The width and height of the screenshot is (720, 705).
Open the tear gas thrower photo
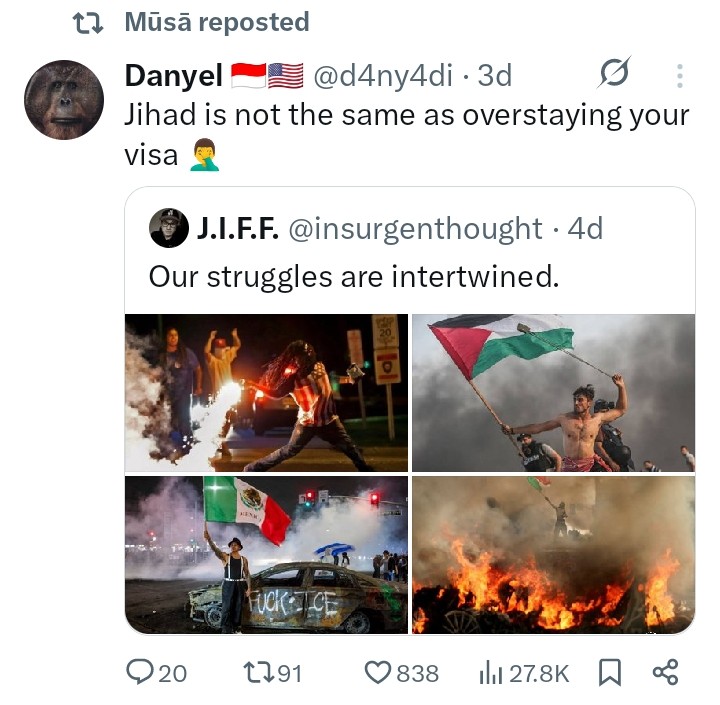(x=266, y=393)
